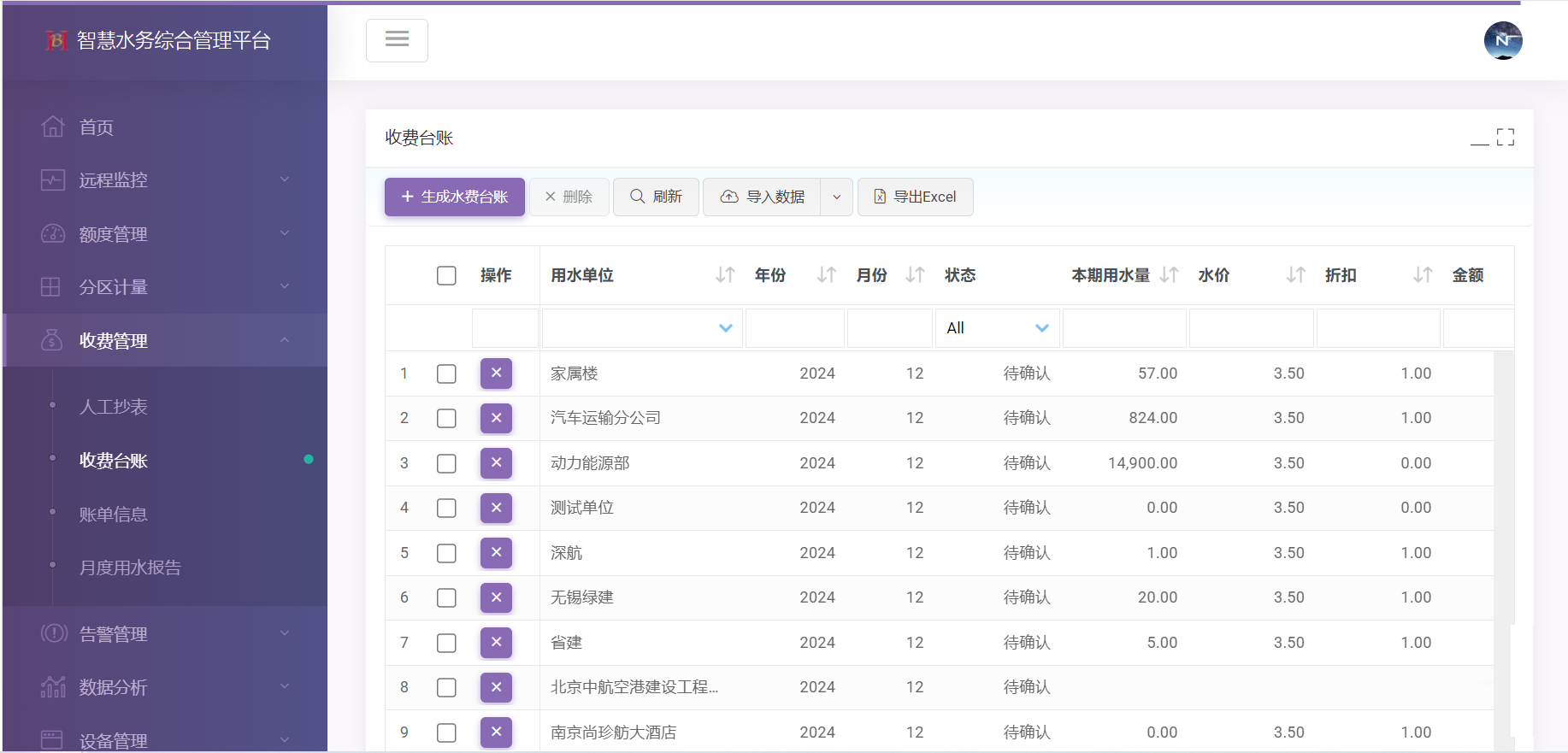
Task: Click the purple X delete icon for 家属楼
Action: coord(496,374)
